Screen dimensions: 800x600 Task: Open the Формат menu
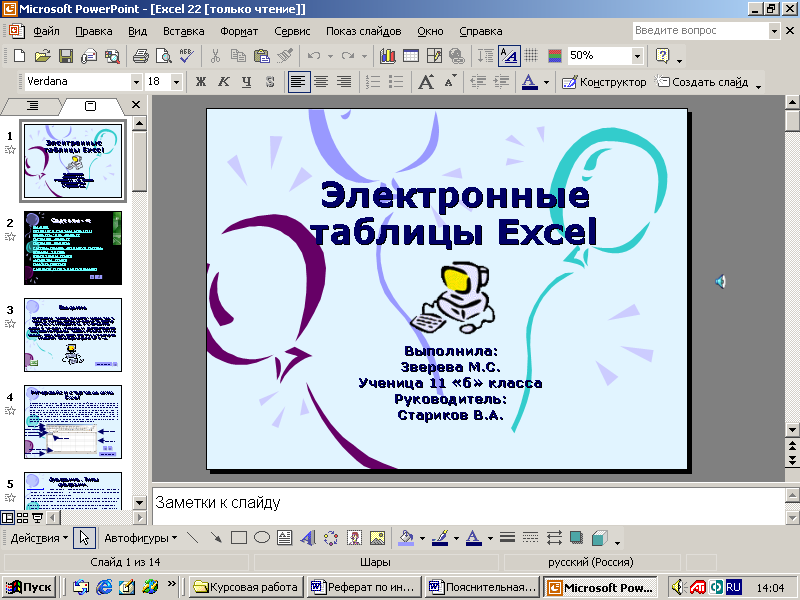click(239, 31)
